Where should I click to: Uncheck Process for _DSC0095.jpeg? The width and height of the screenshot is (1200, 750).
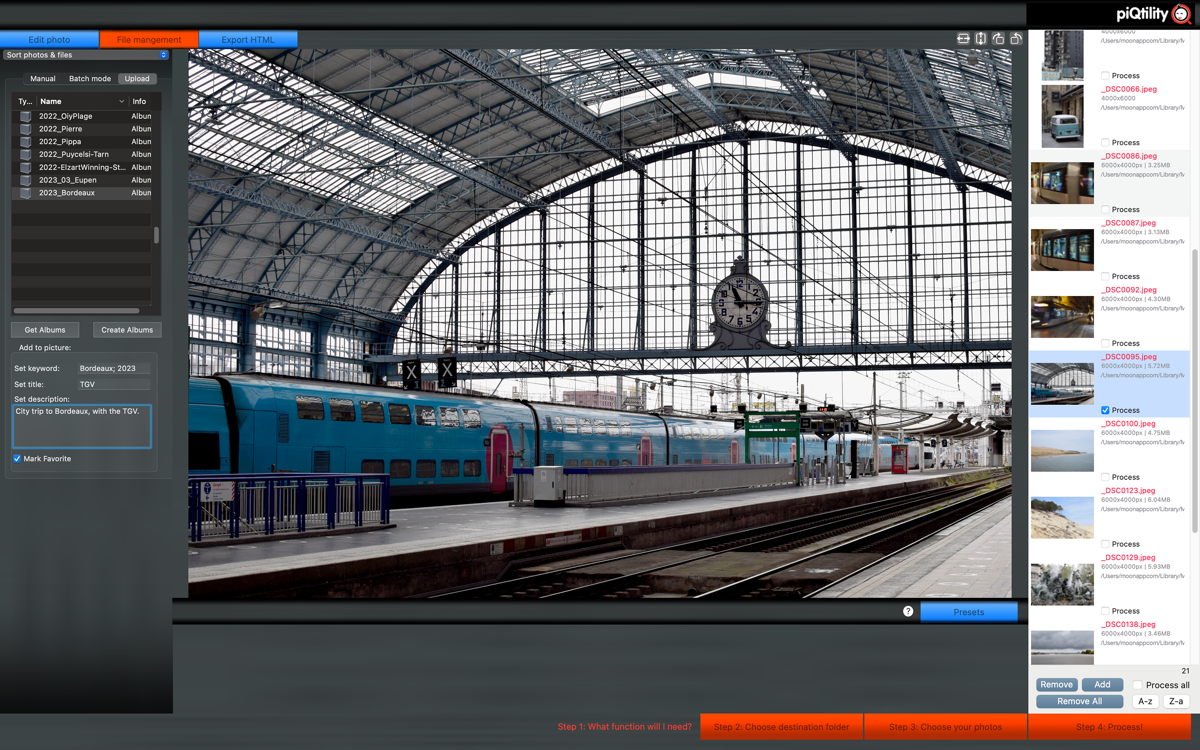coord(1105,410)
